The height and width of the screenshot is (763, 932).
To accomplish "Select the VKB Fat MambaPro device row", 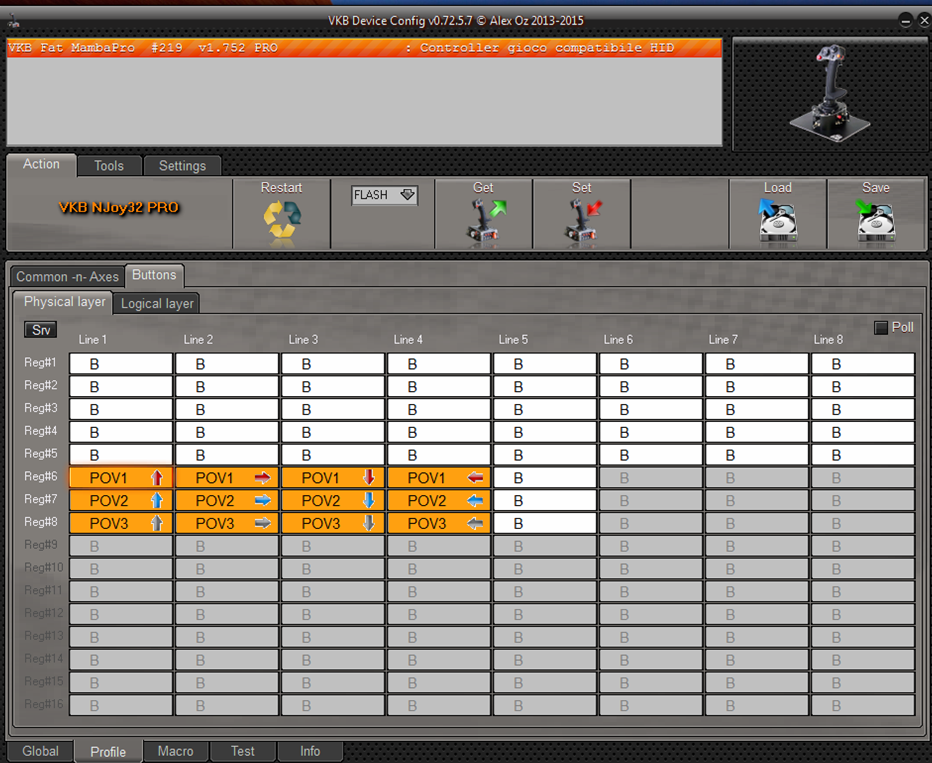I will 364,48.
